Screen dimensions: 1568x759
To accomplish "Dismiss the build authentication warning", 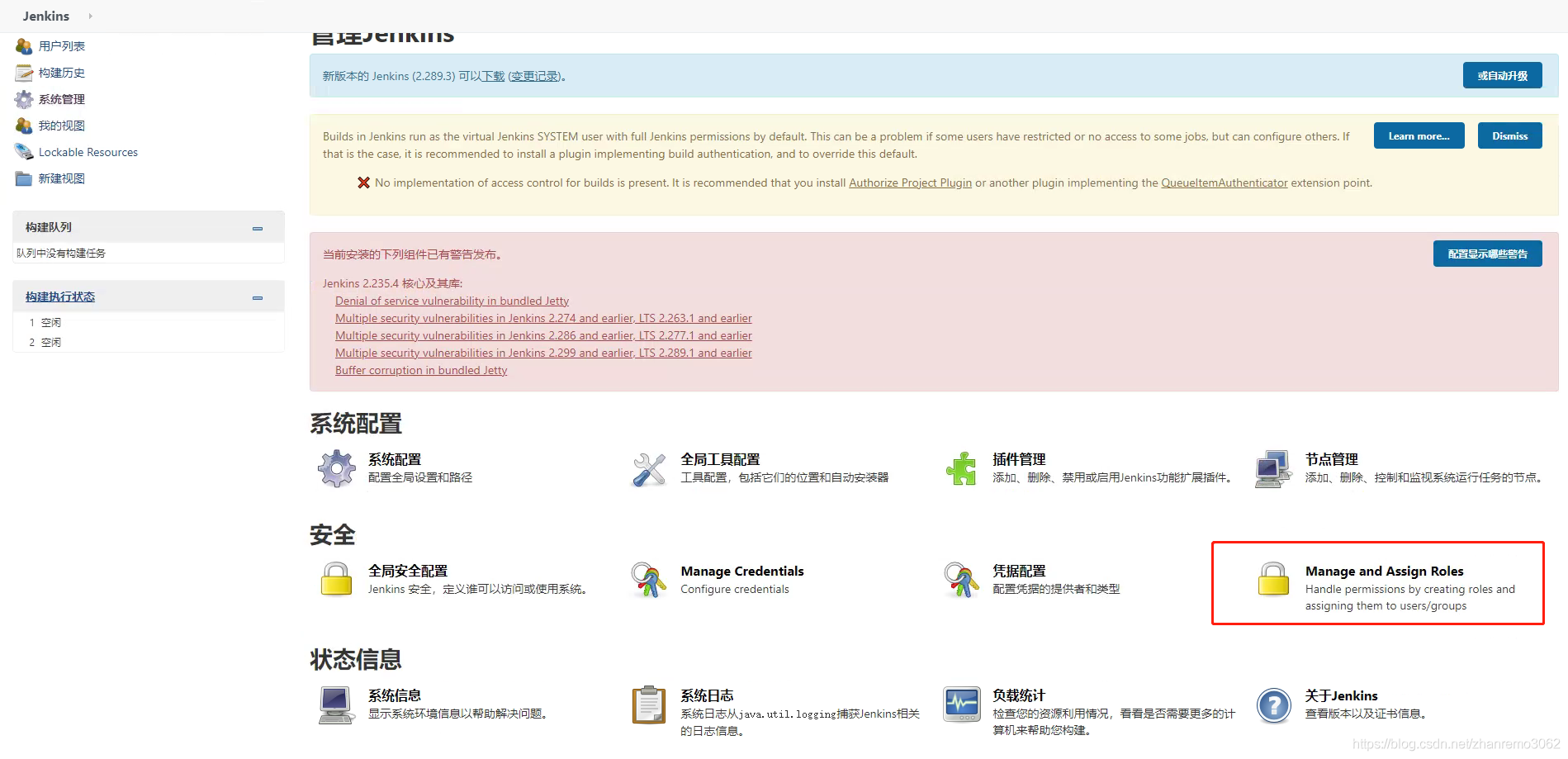I will [x=1509, y=135].
